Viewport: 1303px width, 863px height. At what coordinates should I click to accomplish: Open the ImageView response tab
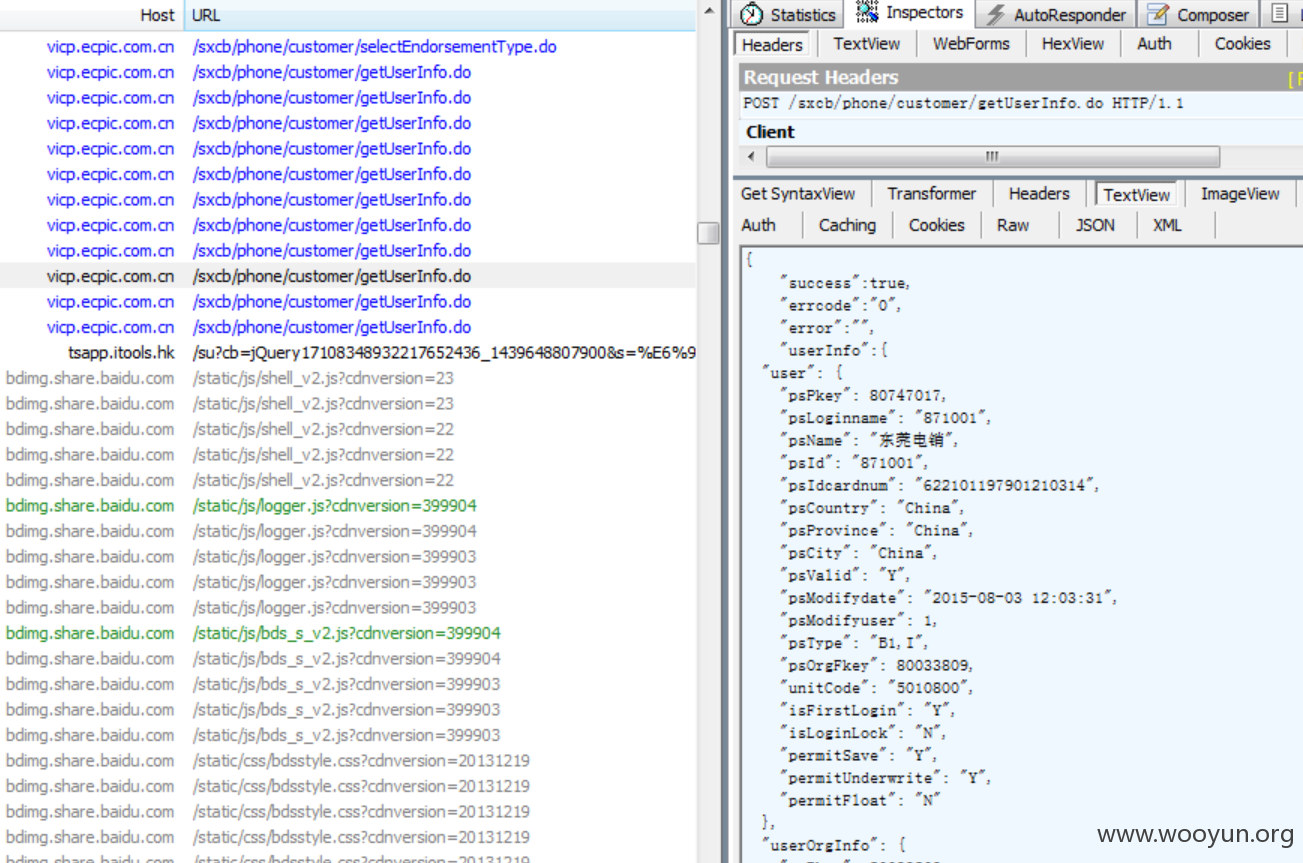[x=1240, y=194]
